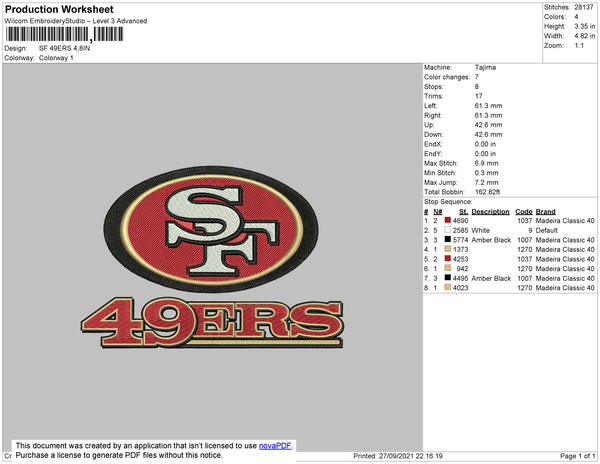Click the worksheet barcode

pos(64,34)
